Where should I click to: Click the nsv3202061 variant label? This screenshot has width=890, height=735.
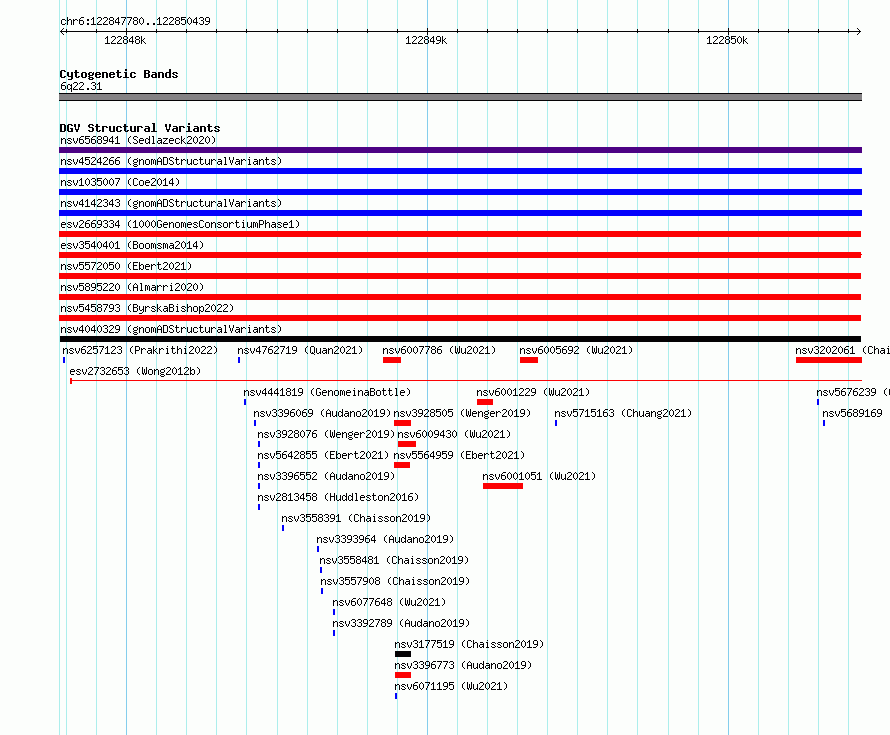[x=842, y=350]
